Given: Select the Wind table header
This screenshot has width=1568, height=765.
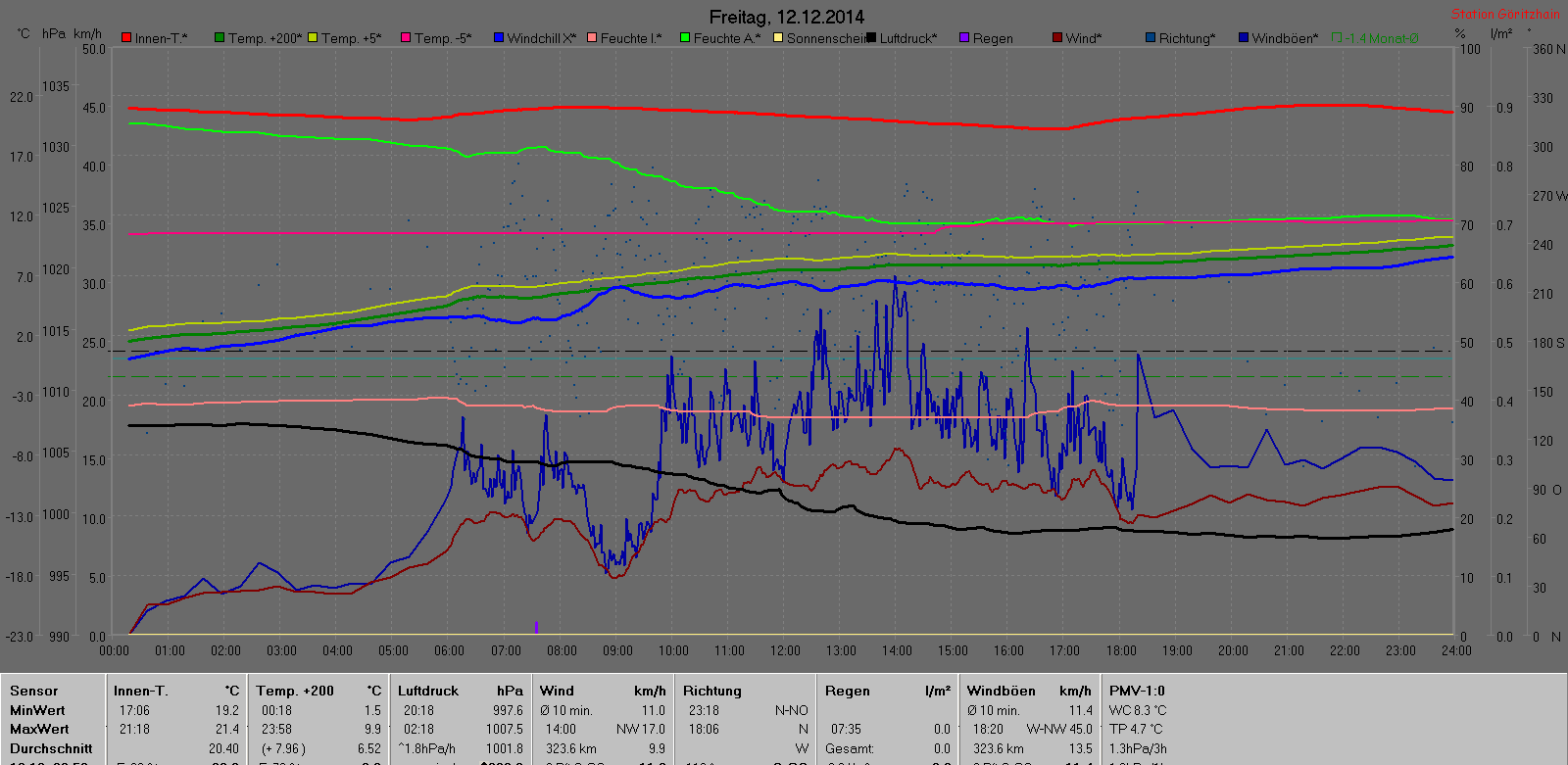Looking at the screenshot, I should point(557,691).
